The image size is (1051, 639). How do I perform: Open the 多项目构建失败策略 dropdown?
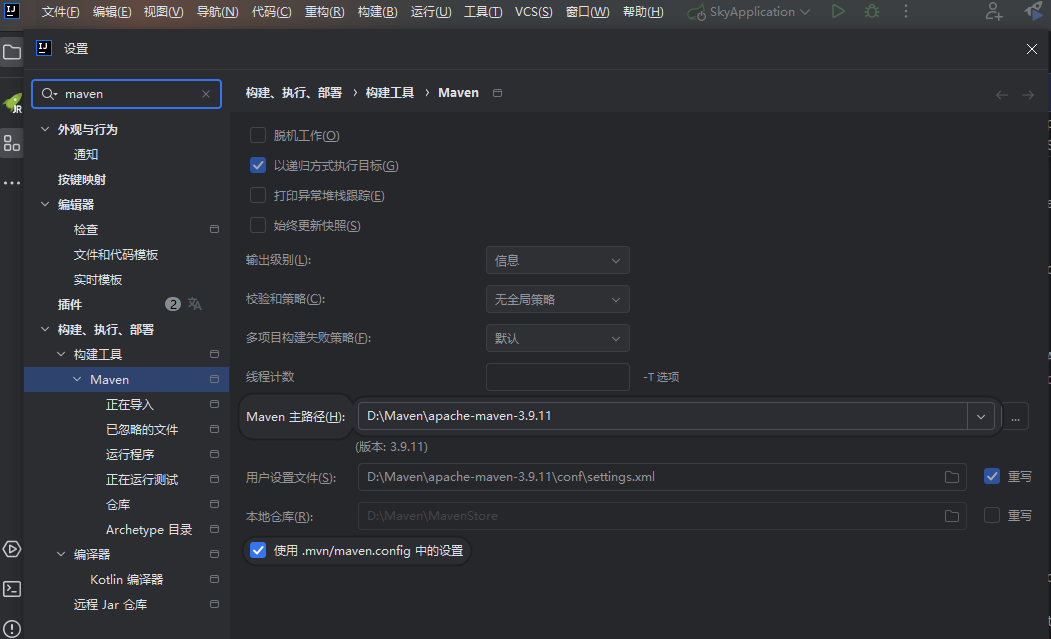(x=558, y=338)
